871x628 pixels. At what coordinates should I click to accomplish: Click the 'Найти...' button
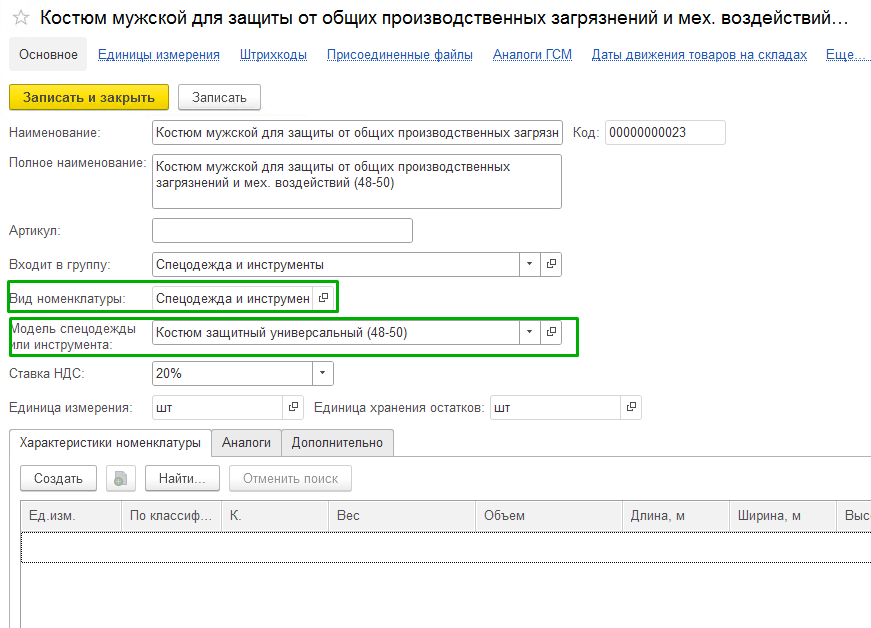pos(182,478)
